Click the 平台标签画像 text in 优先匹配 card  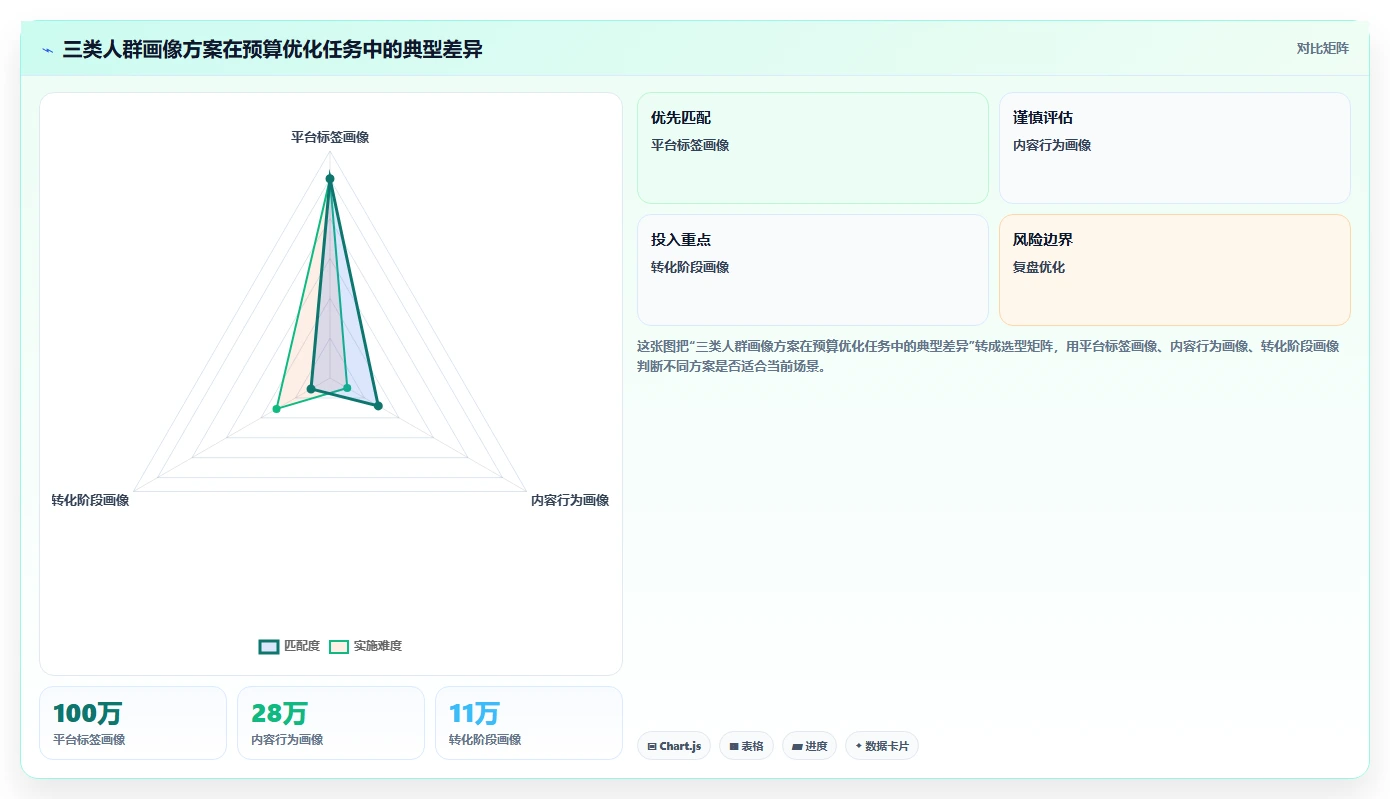pyautogui.click(x=690, y=145)
